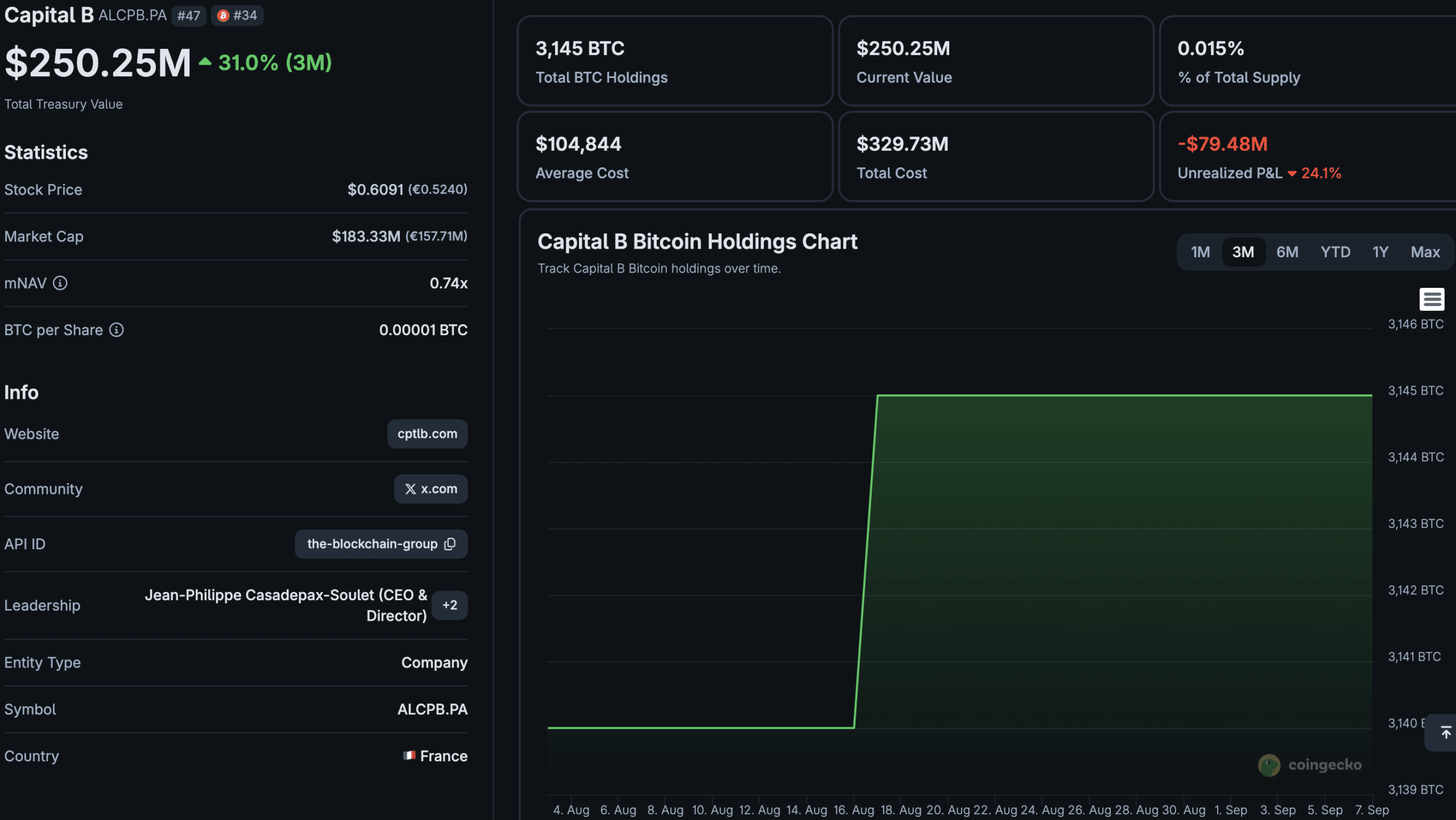The height and width of the screenshot is (820, 1456).
Task: Open the x.com community link
Action: tap(431, 489)
